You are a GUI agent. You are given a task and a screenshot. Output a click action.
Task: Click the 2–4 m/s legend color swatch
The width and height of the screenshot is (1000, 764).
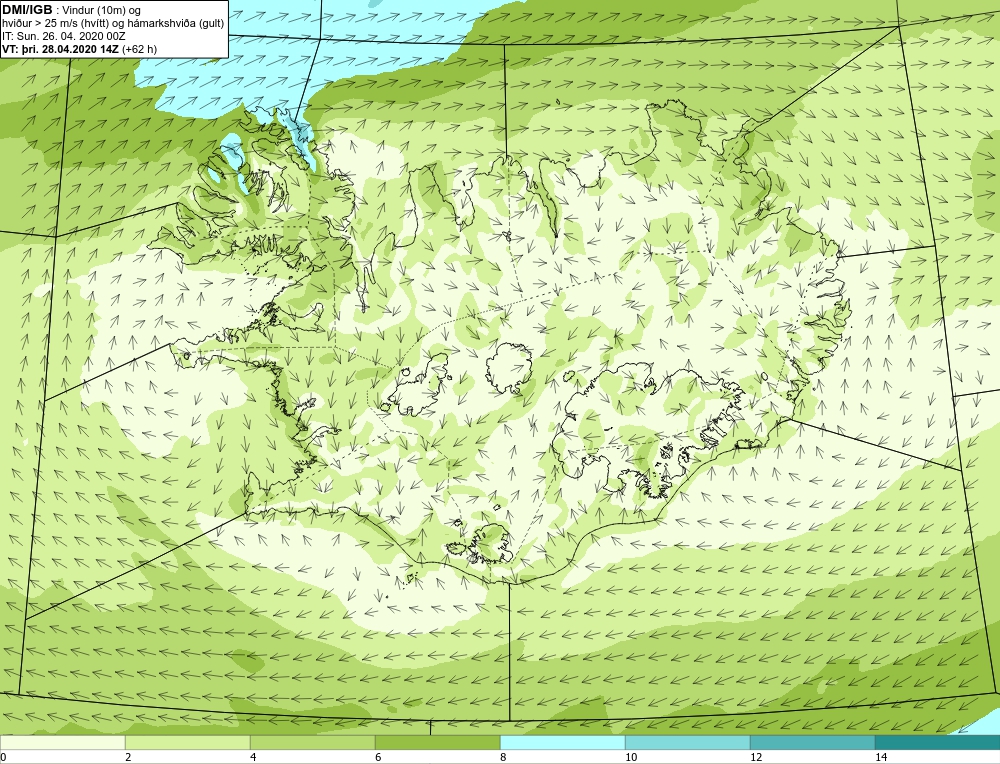point(188,742)
